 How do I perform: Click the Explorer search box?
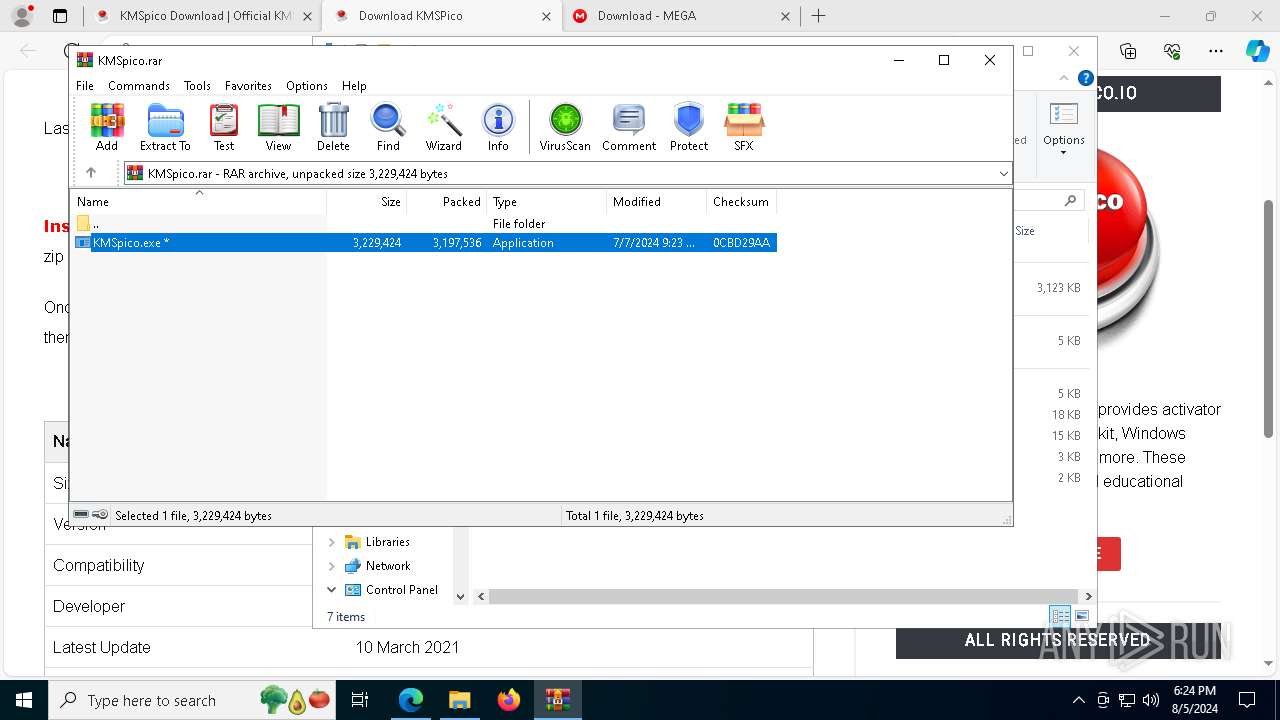coord(1050,201)
